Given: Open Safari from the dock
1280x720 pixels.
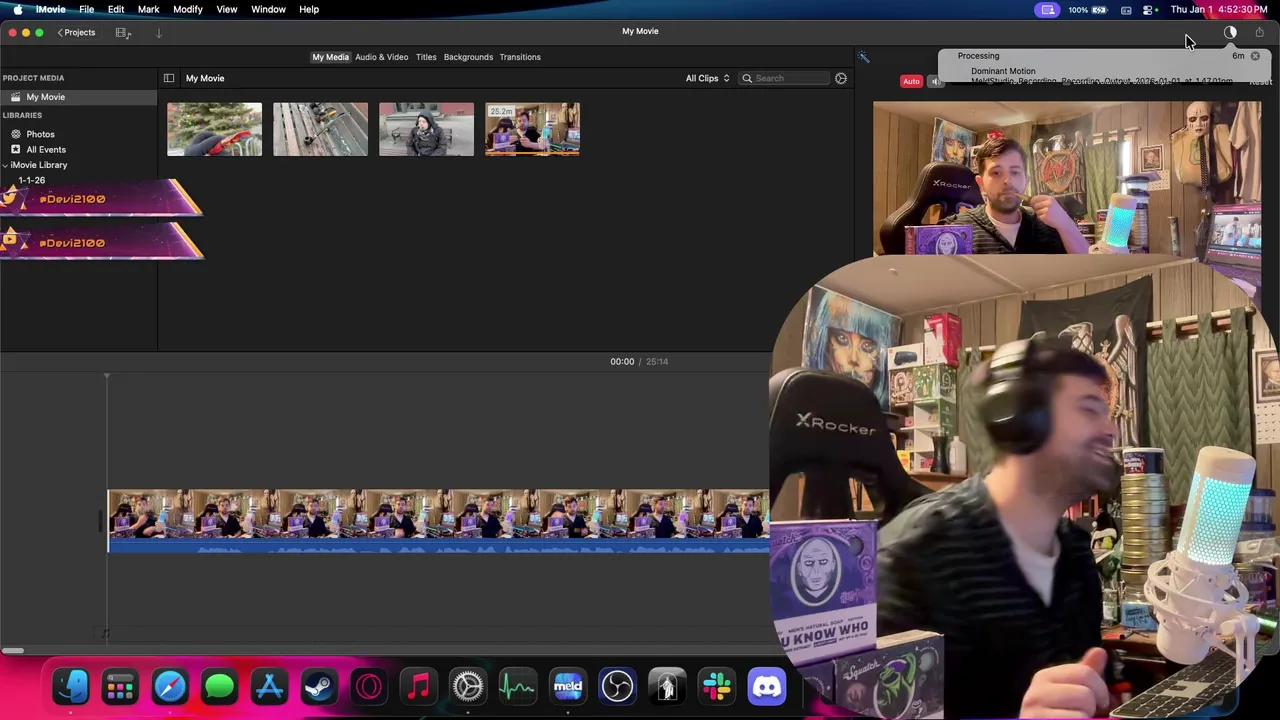Looking at the screenshot, I should click(170, 687).
